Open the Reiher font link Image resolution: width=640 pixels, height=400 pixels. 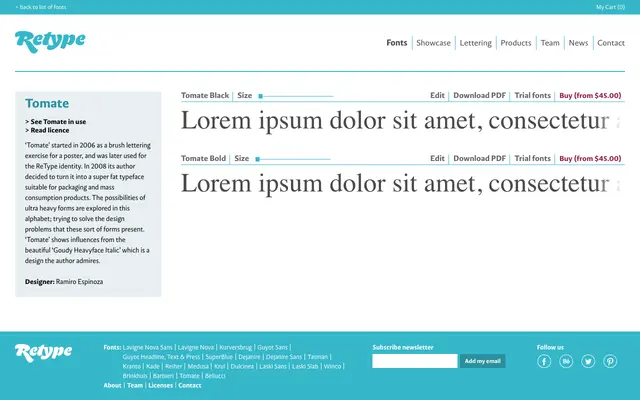click(x=173, y=366)
